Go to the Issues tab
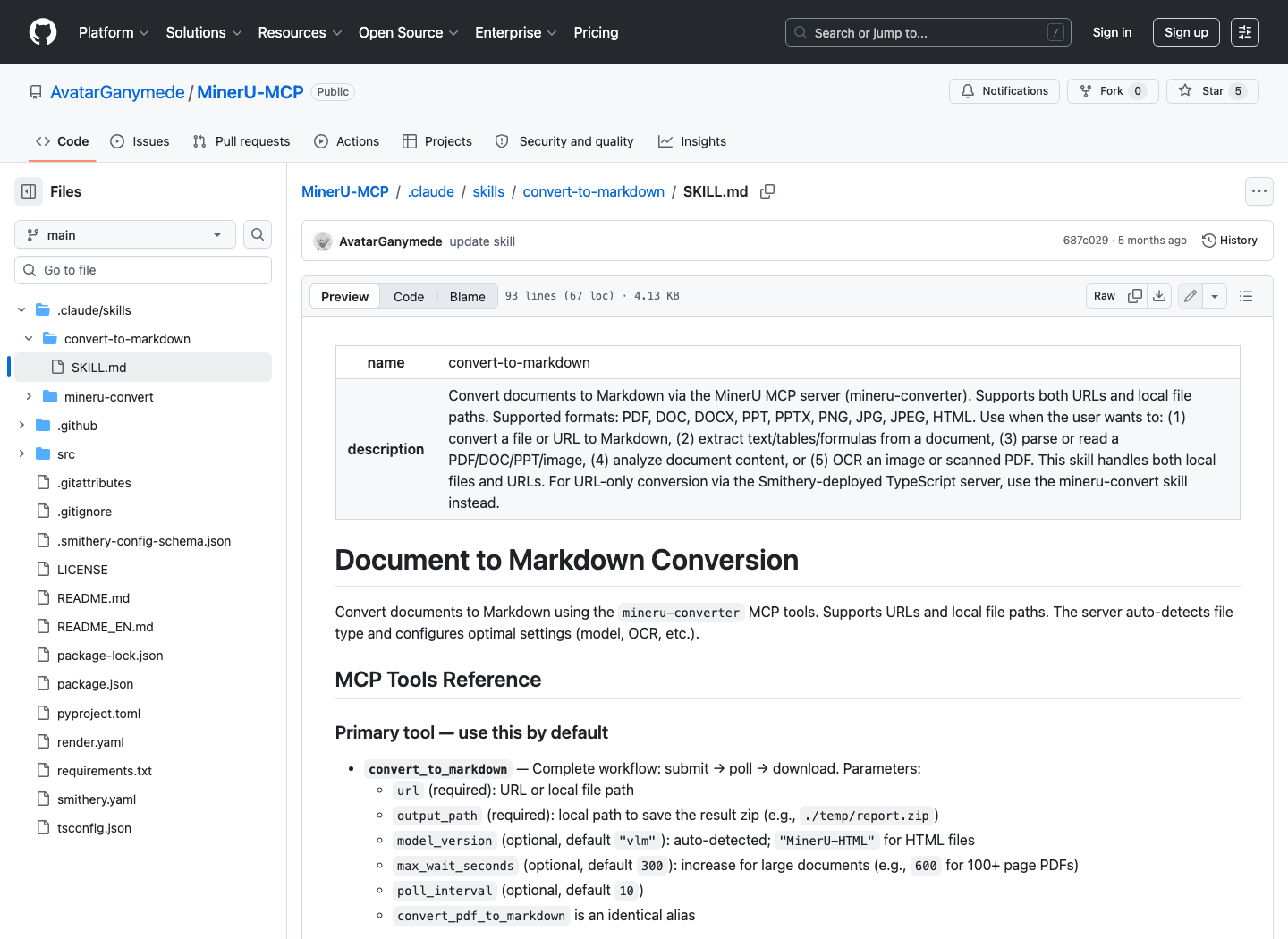The width and height of the screenshot is (1288, 939). (140, 141)
